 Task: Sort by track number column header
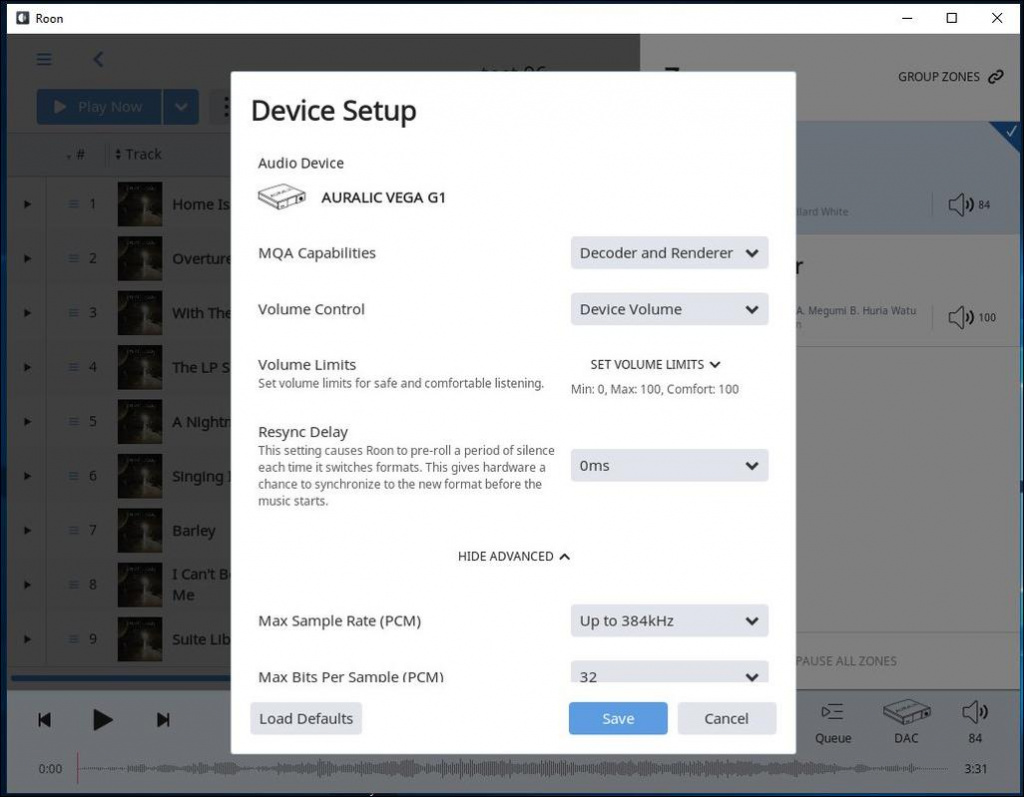[76, 154]
